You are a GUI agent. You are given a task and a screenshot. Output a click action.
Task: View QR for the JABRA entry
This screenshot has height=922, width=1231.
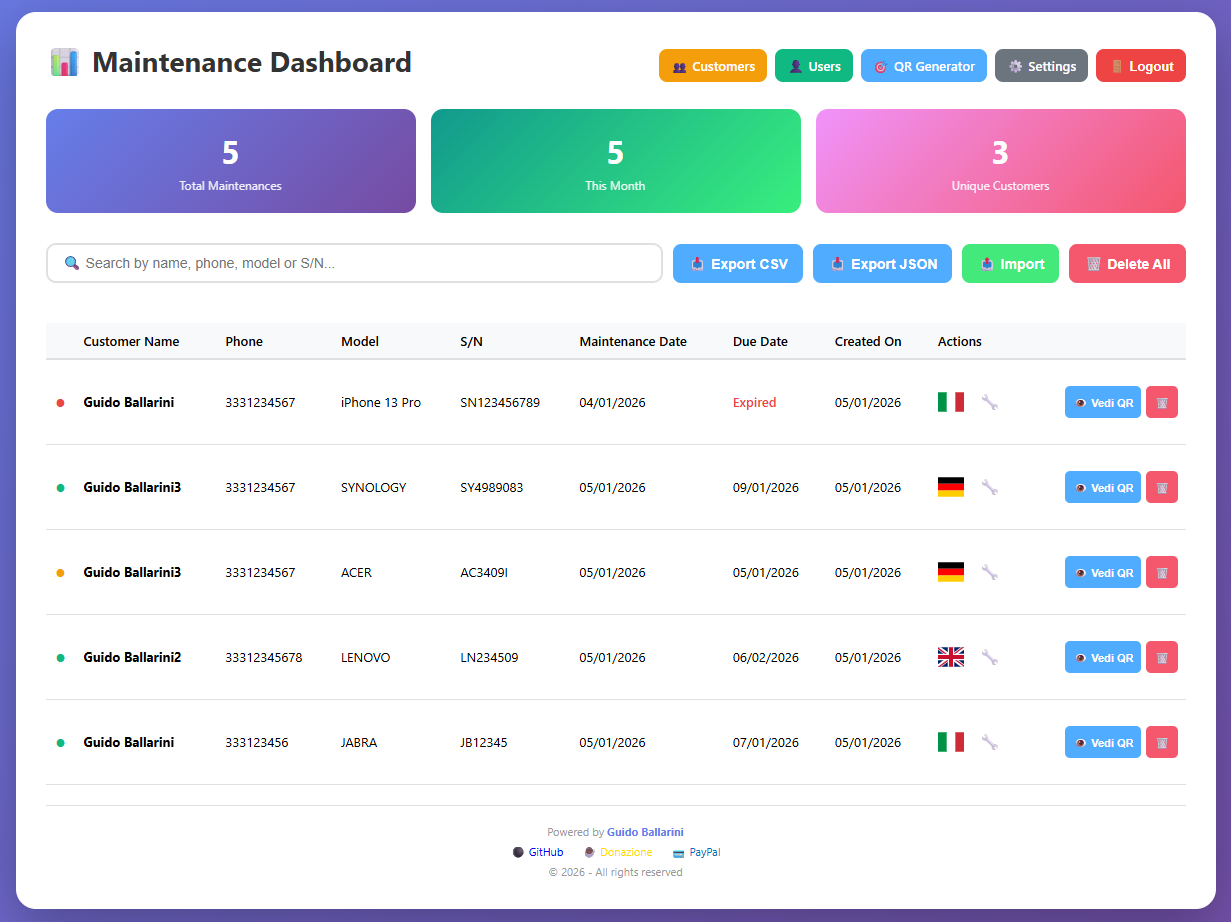point(1103,742)
